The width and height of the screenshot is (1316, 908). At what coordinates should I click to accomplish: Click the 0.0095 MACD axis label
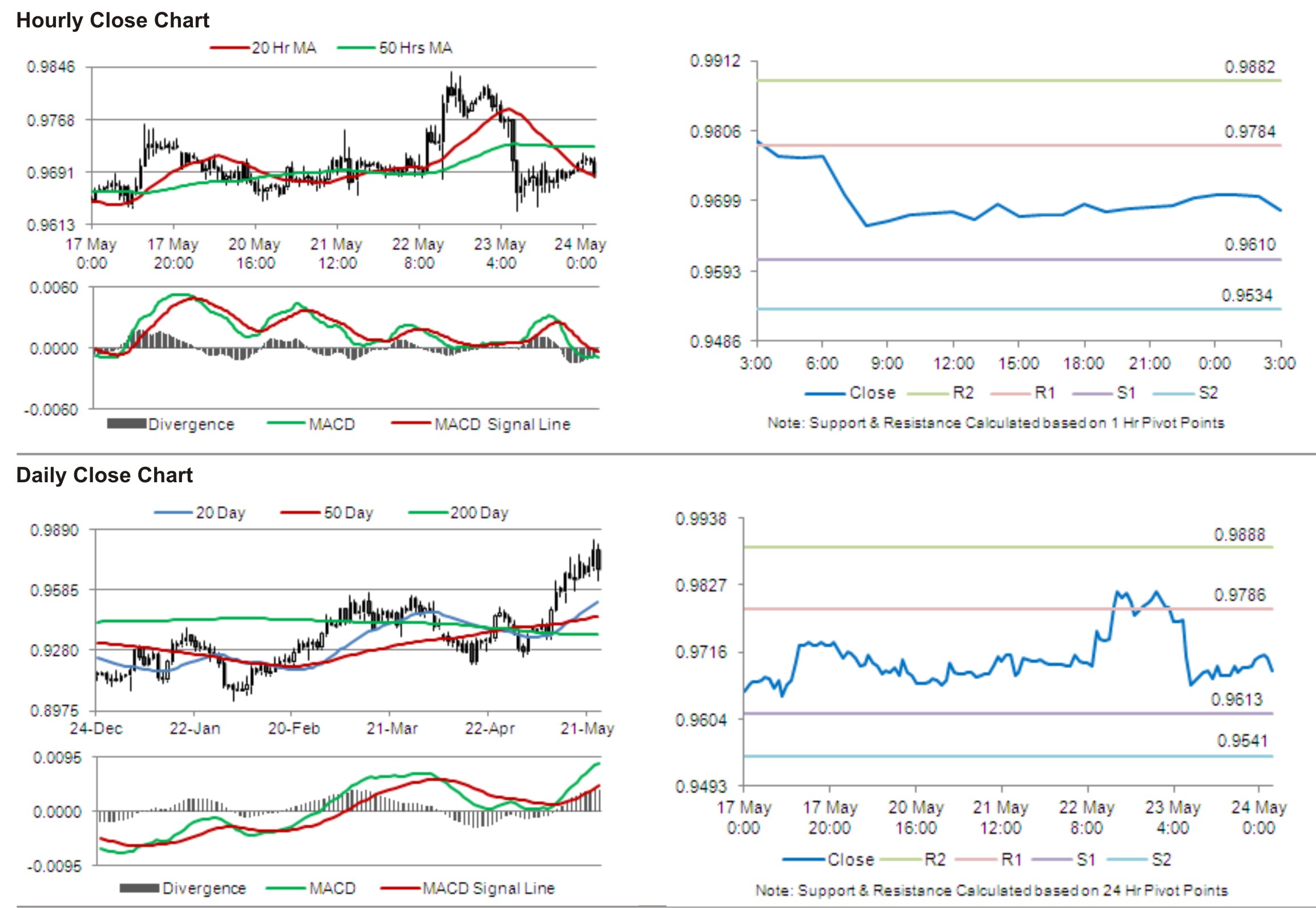point(57,758)
